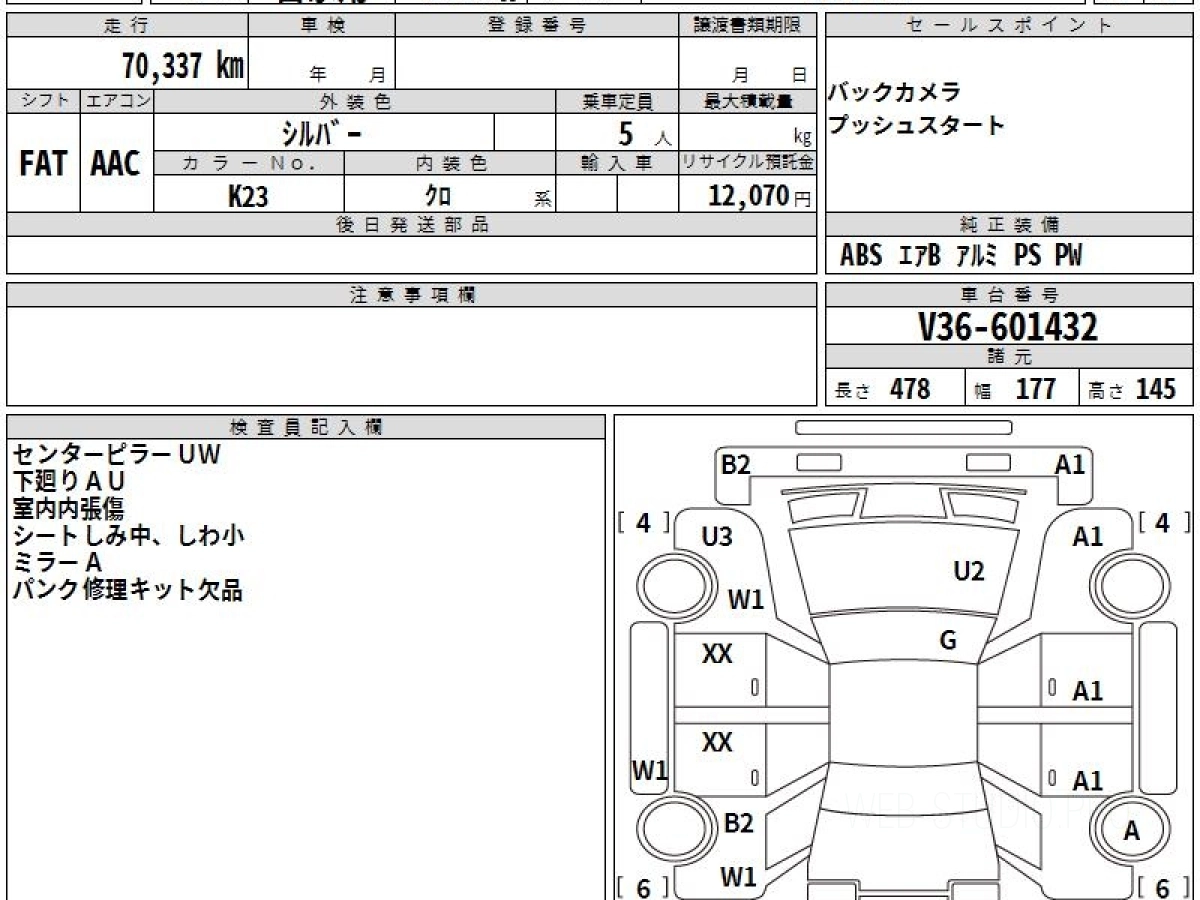Select the ミラー A note

pyautogui.click(x=57, y=563)
